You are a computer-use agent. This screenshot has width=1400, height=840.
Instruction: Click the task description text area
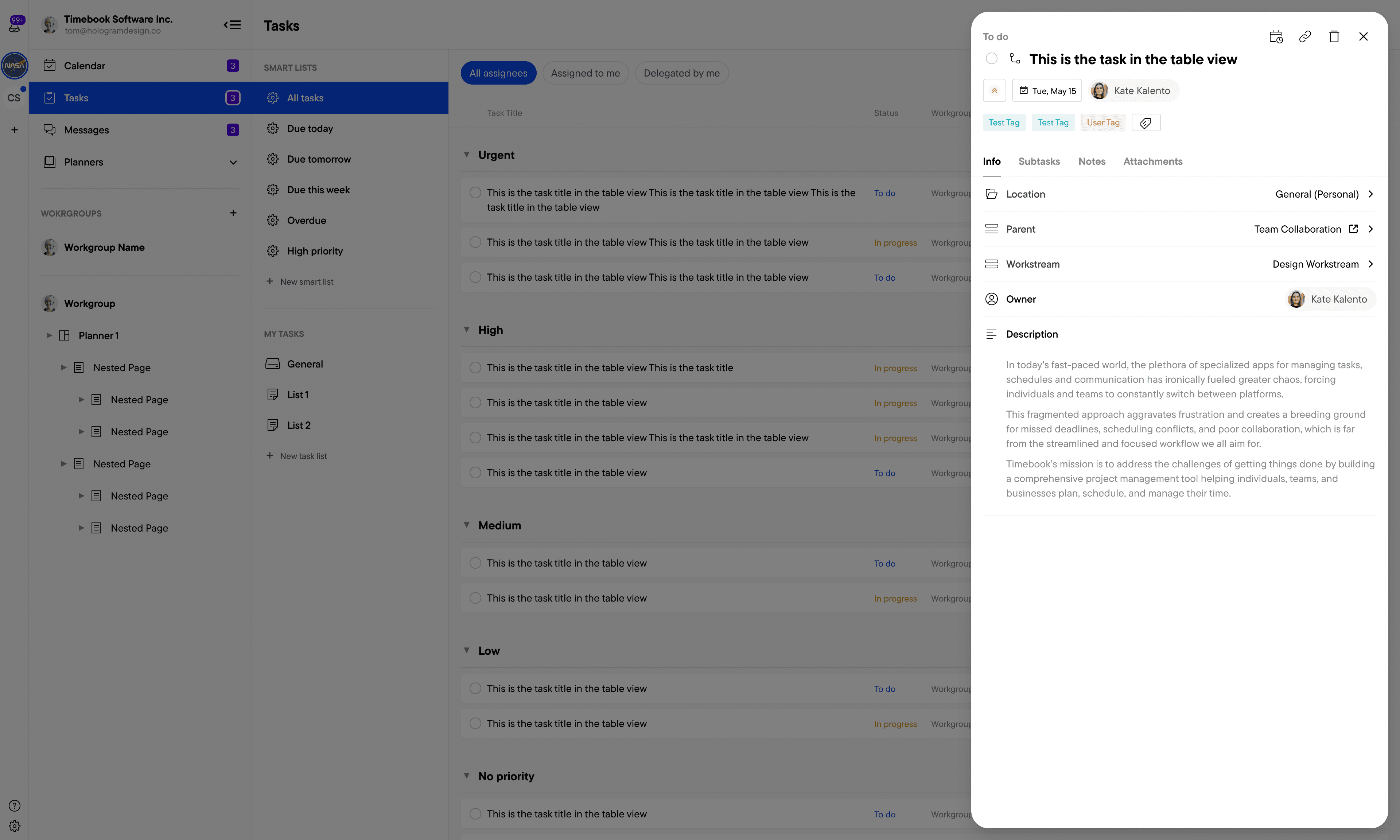tap(1191, 429)
